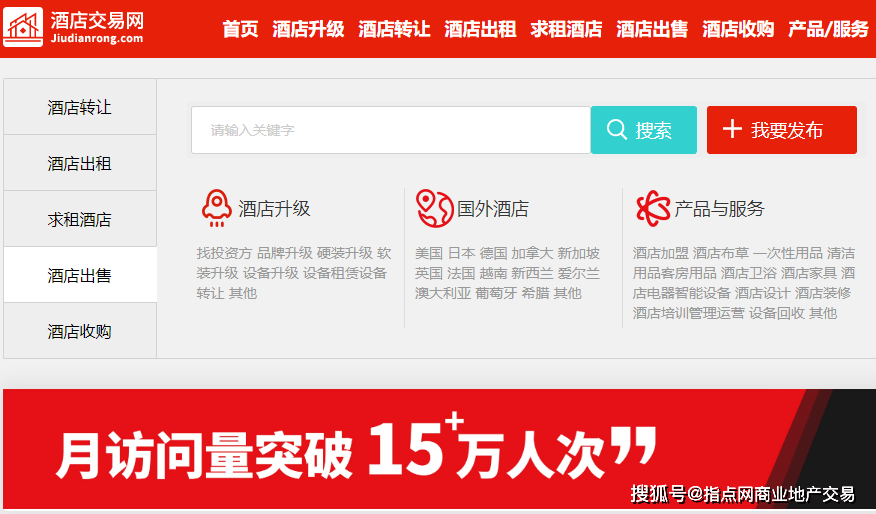
Task: Focus the keyword search input field
Action: [x=390, y=130]
